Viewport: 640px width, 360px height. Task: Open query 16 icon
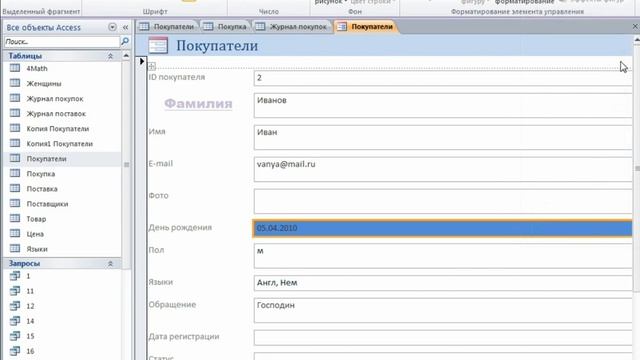tap(15, 351)
